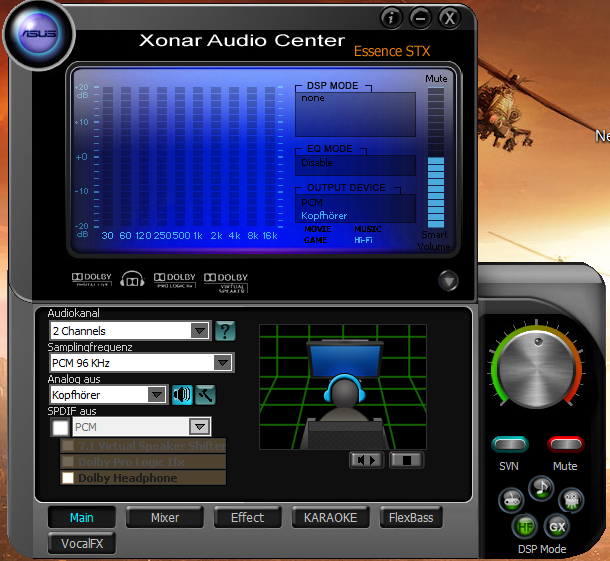Screen dimensions: 610x561
Task: Click the 16k equalizer band column
Action: point(270,156)
